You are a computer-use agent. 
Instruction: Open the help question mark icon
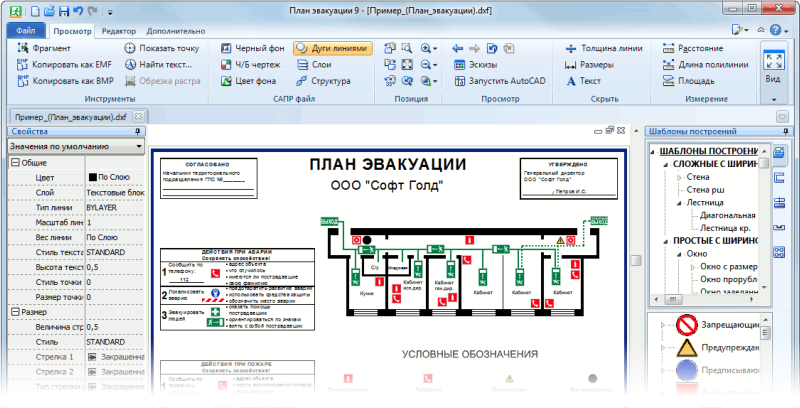click(775, 30)
